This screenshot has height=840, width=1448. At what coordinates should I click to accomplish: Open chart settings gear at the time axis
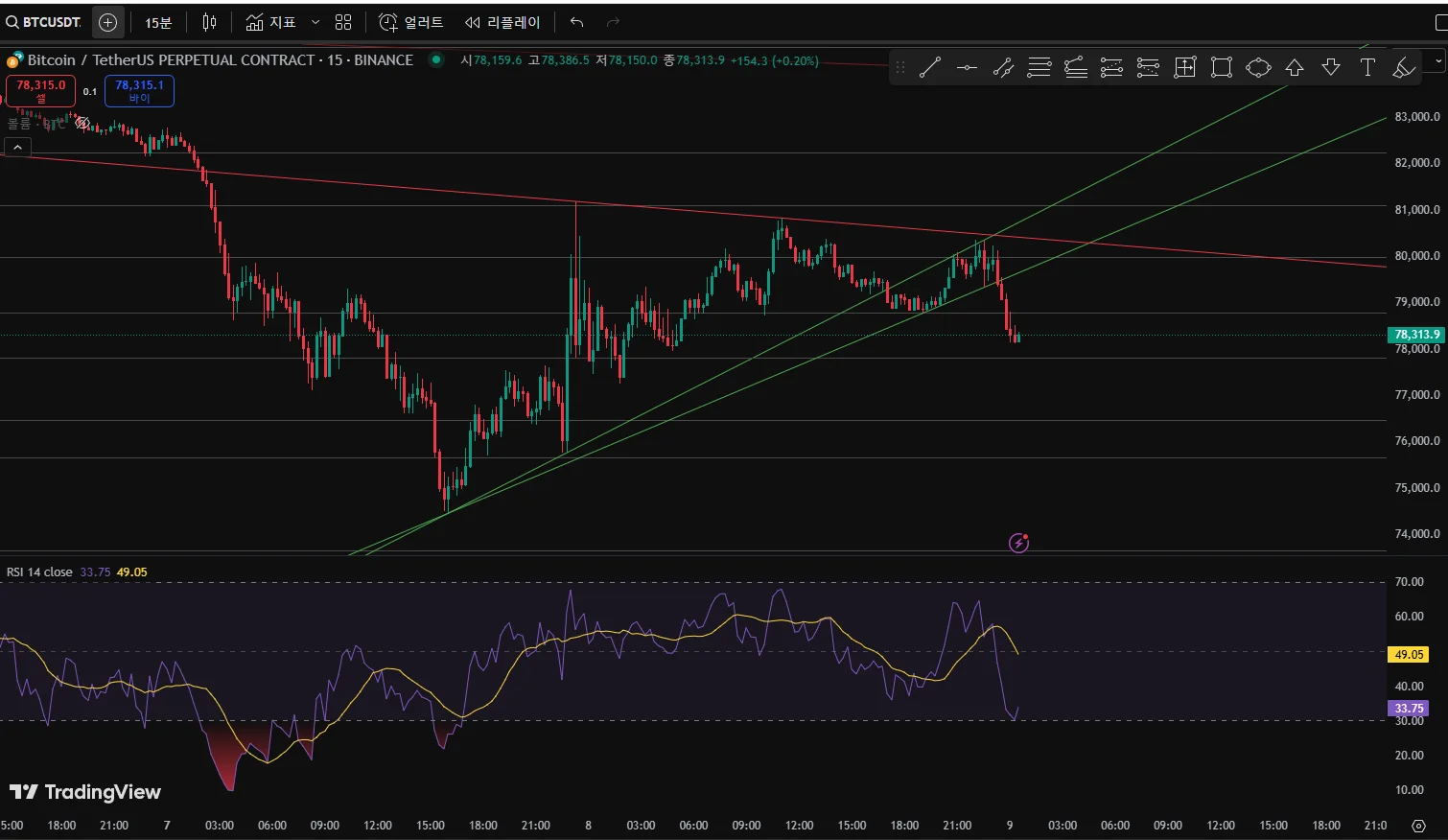[1418, 826]
